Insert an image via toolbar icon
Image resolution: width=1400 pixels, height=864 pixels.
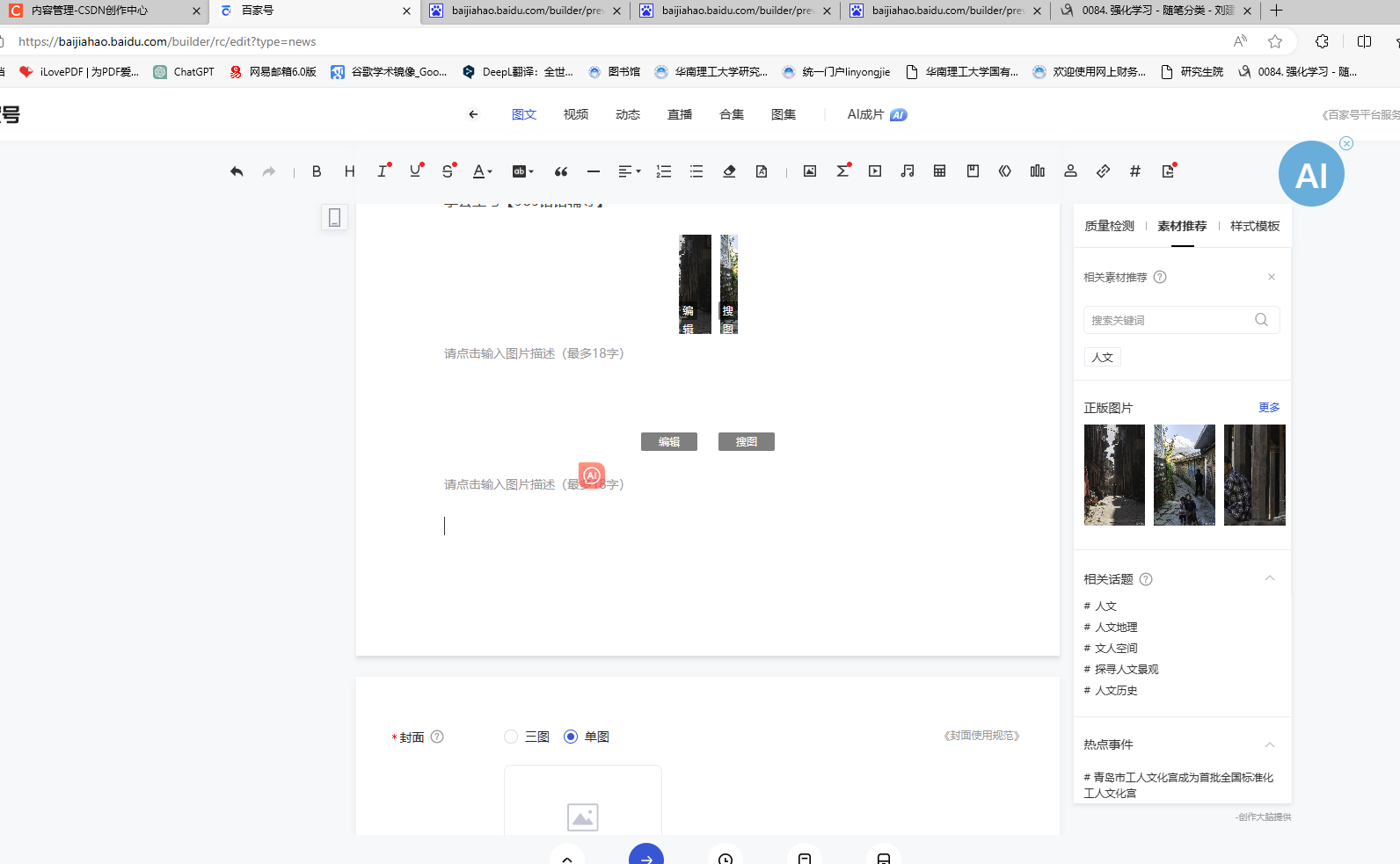pyautogui.click(x=810, y=171)
